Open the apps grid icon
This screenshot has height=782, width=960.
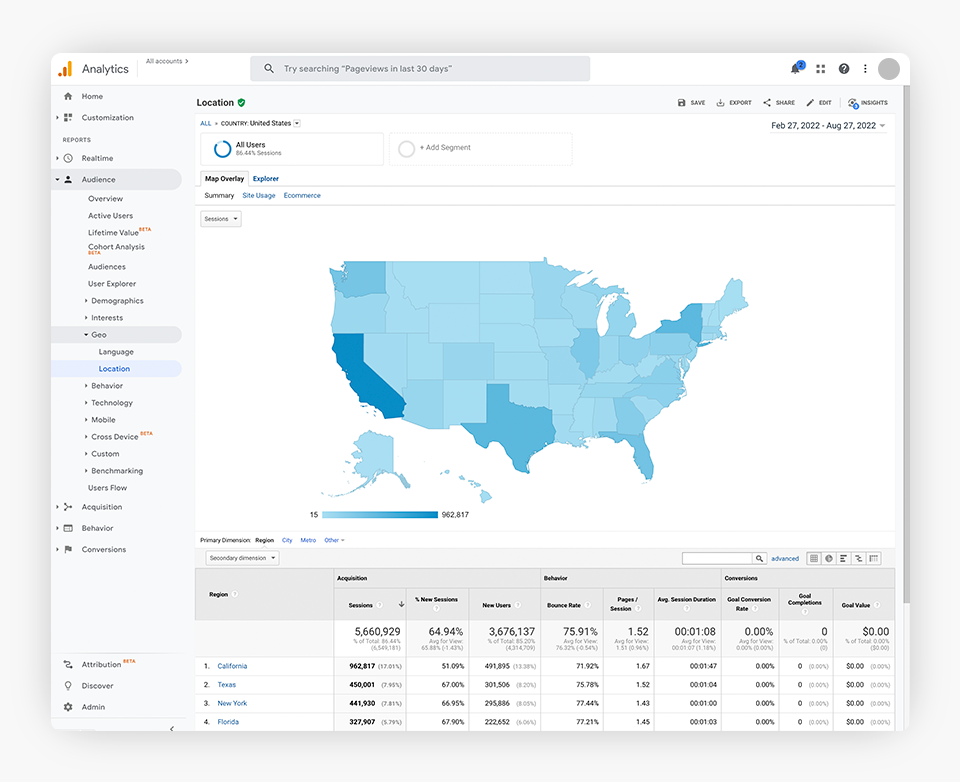[x=820, y=69]
